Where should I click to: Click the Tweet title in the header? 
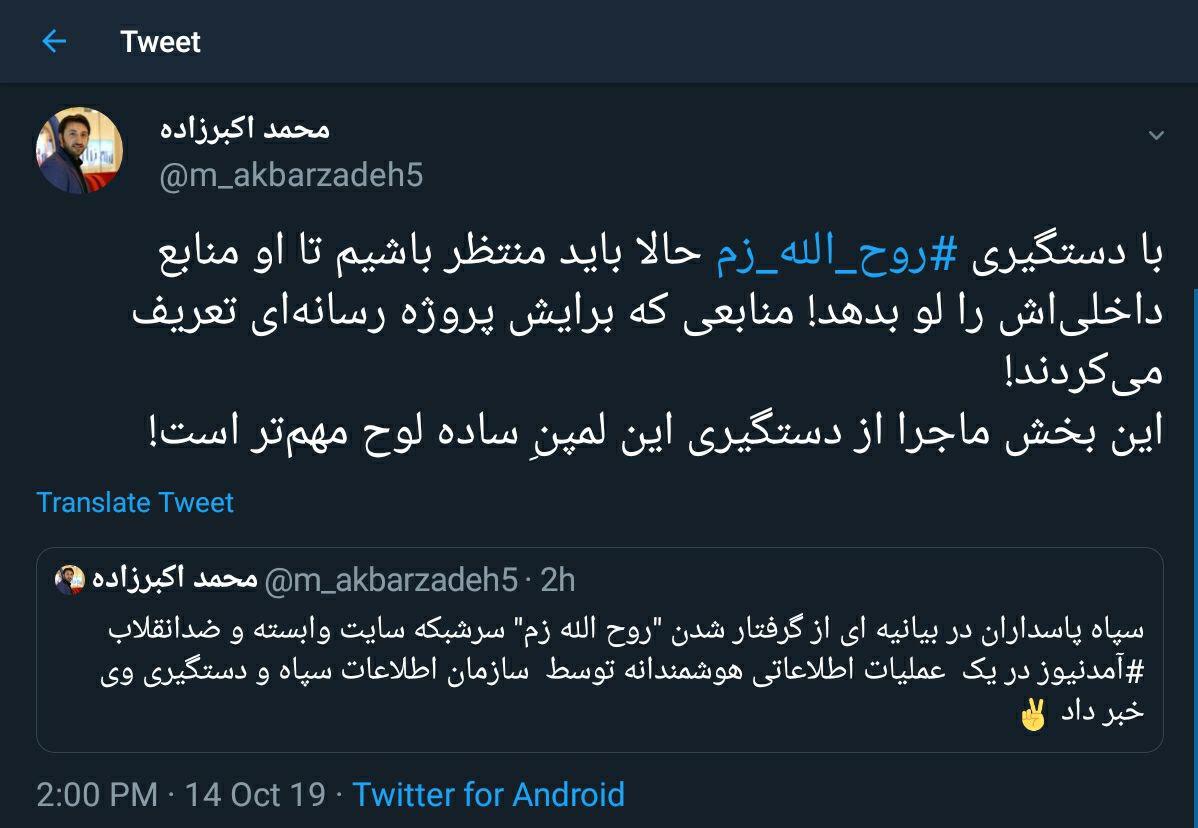click(160, 42)
